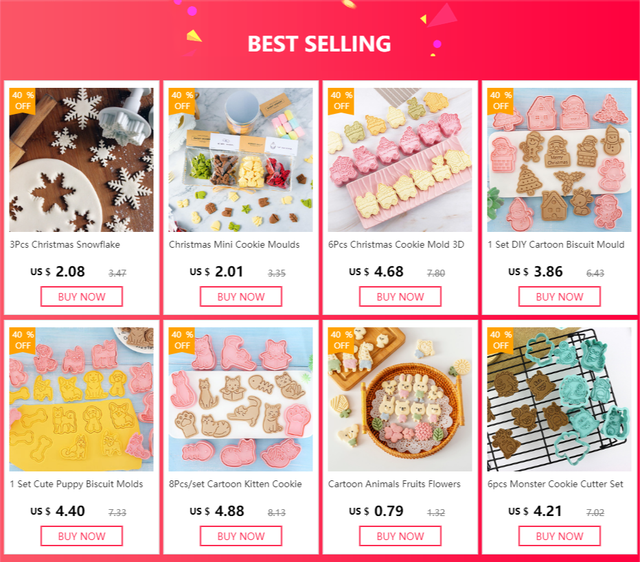Click BUY NOW for Monster Cookie Cutter Set
This screenshot has height=562, width=640.
tap(559, 536)
